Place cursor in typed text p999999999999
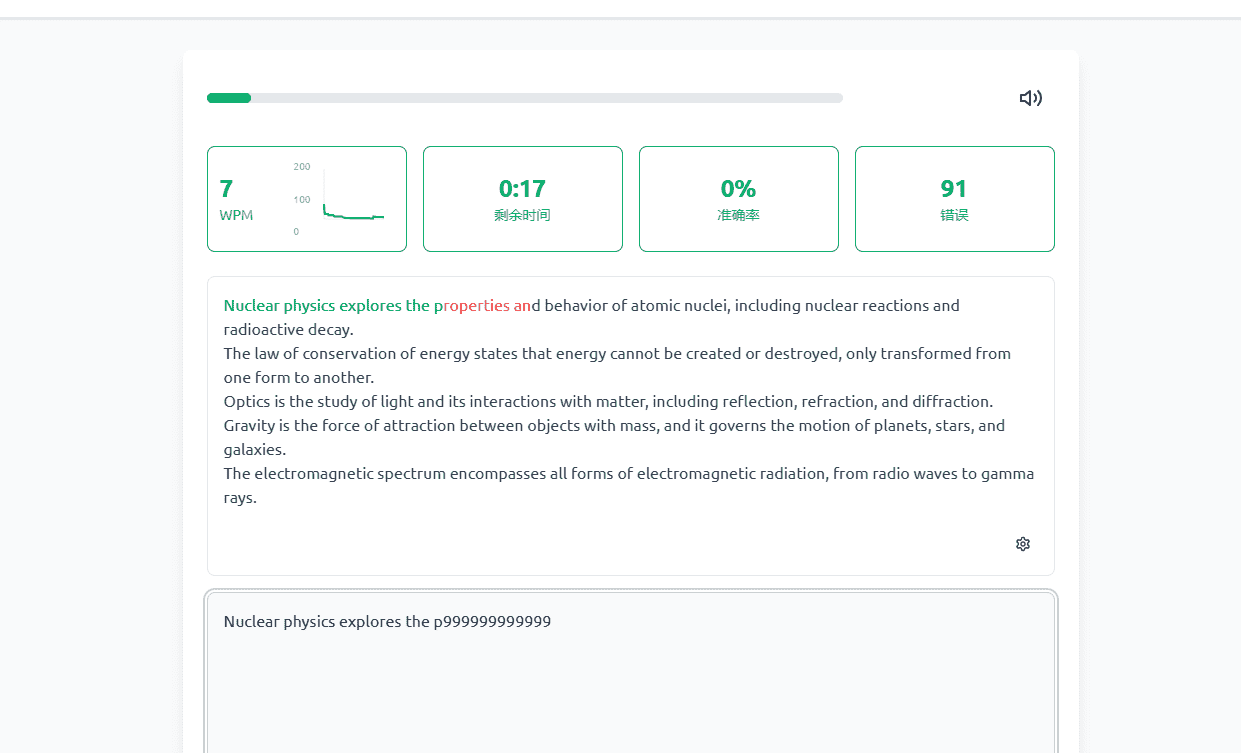 click(x=492, y=621)
